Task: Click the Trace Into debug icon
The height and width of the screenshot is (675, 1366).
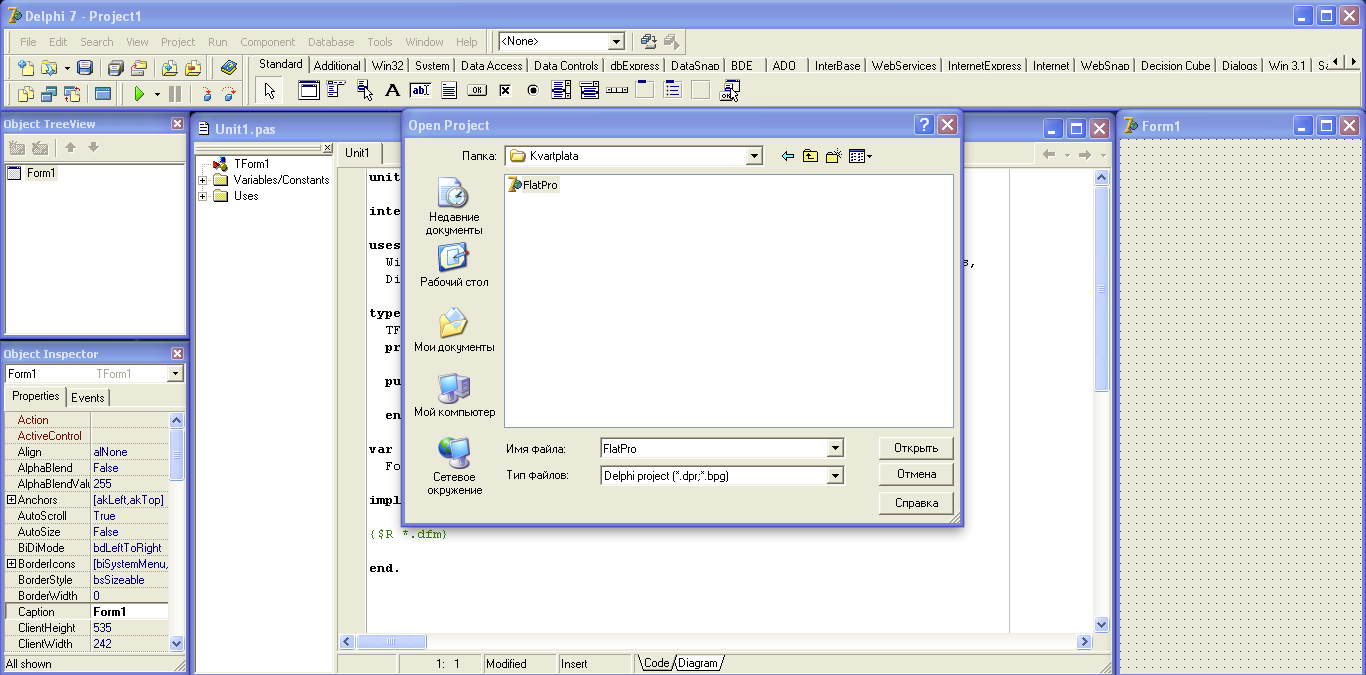Action: coord(206,94)
